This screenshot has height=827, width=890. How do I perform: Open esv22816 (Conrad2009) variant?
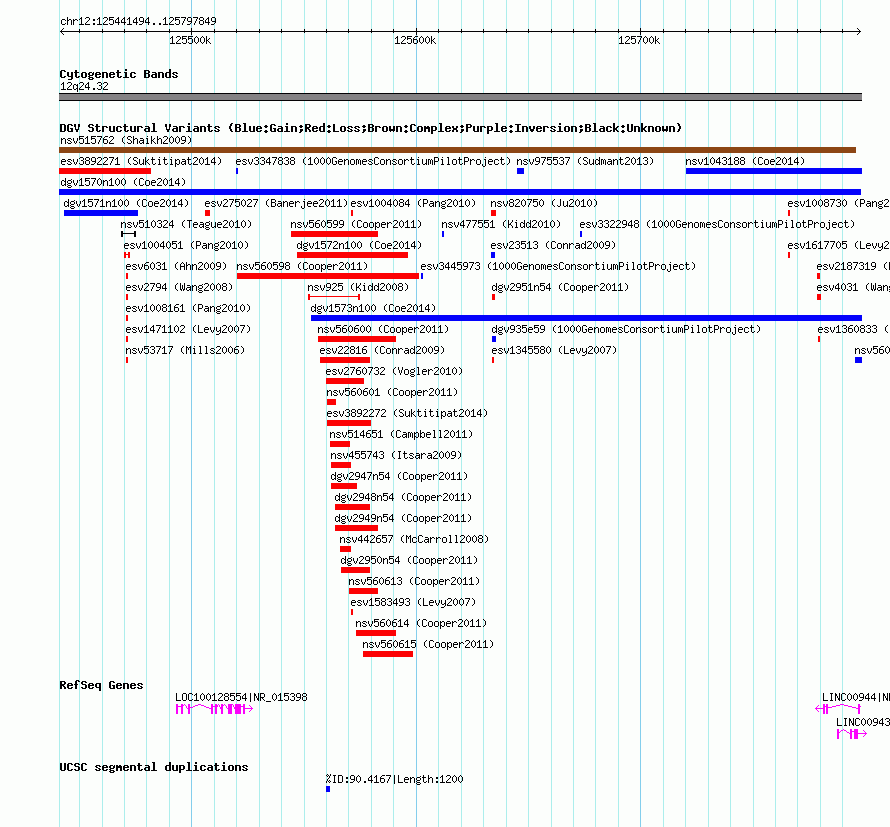pyautogui.click(x=383, y=350)
